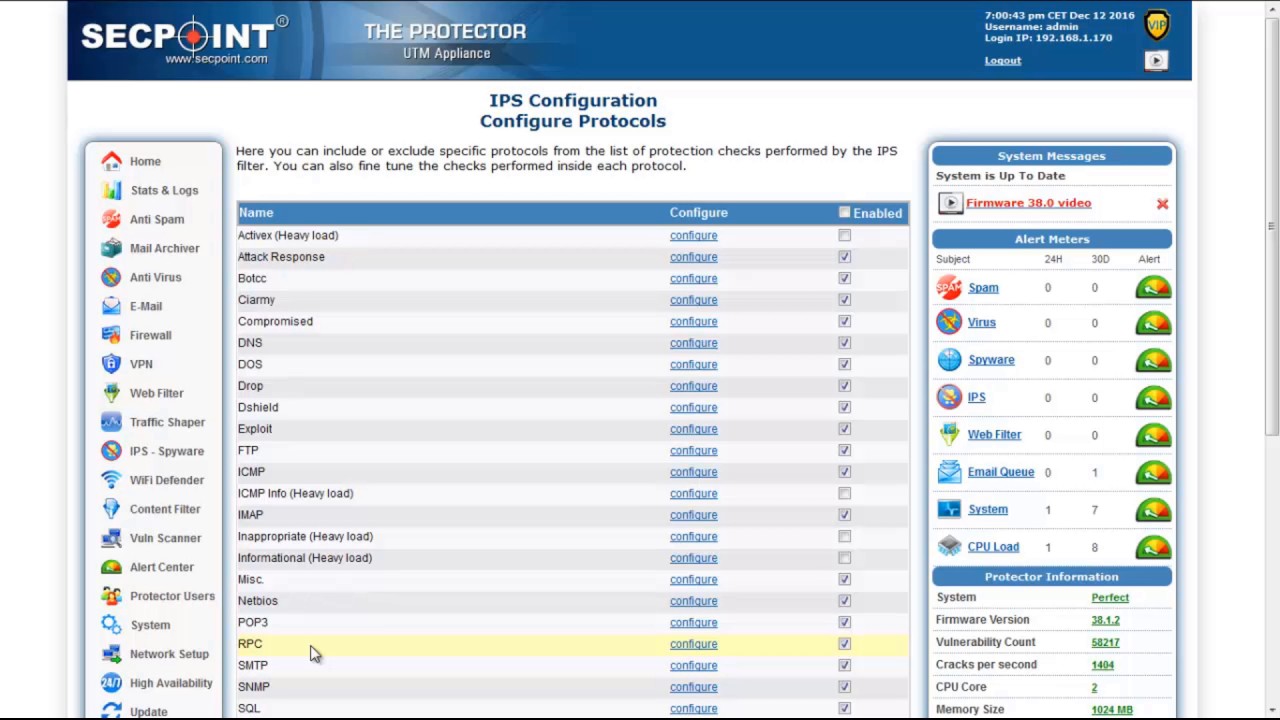
Task: Open Network Setup menu label
Action: pyautogui.click(x=169, y=654)
